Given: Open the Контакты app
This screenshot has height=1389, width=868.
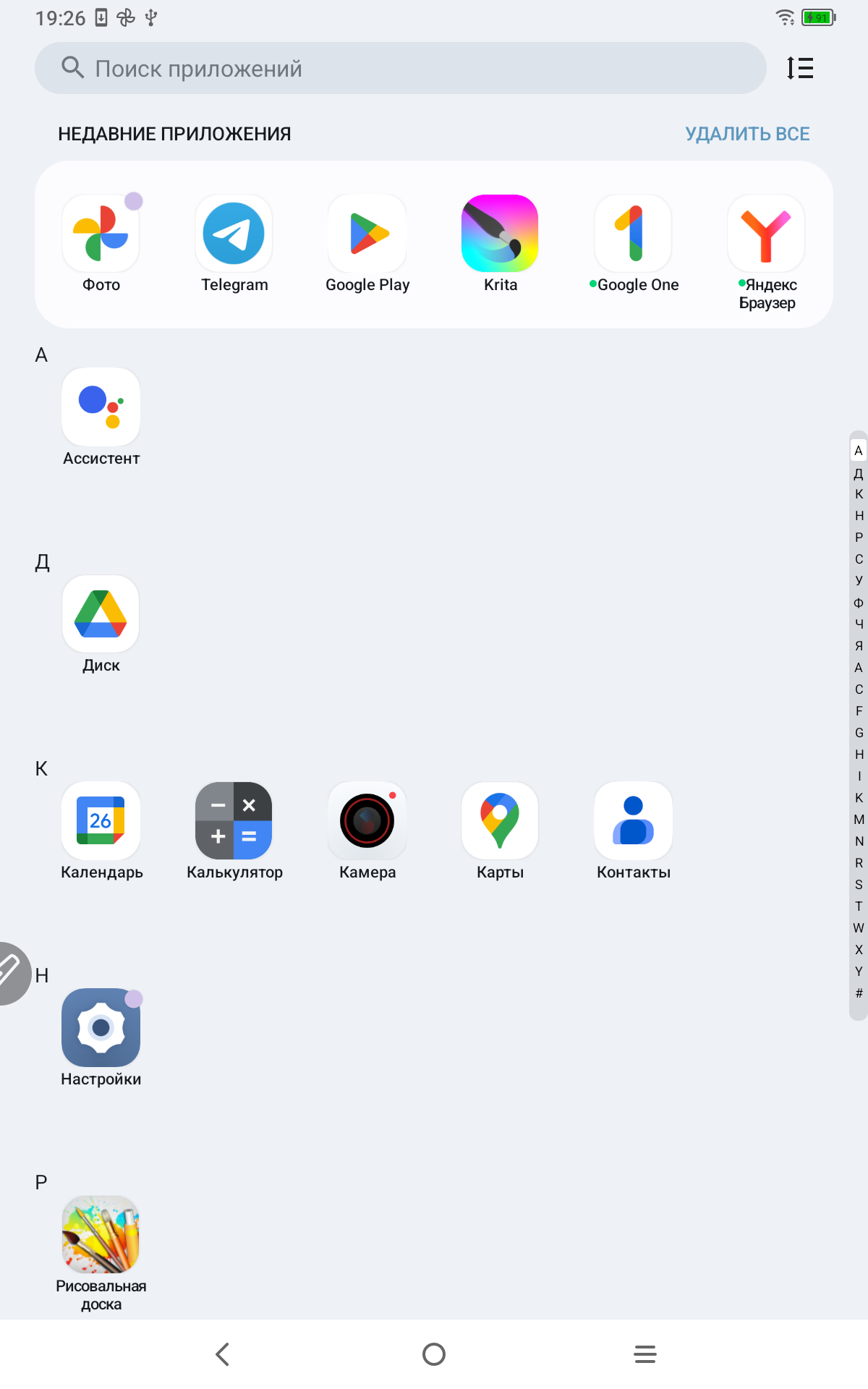Looking at the screenshot, I should point(633,820).
